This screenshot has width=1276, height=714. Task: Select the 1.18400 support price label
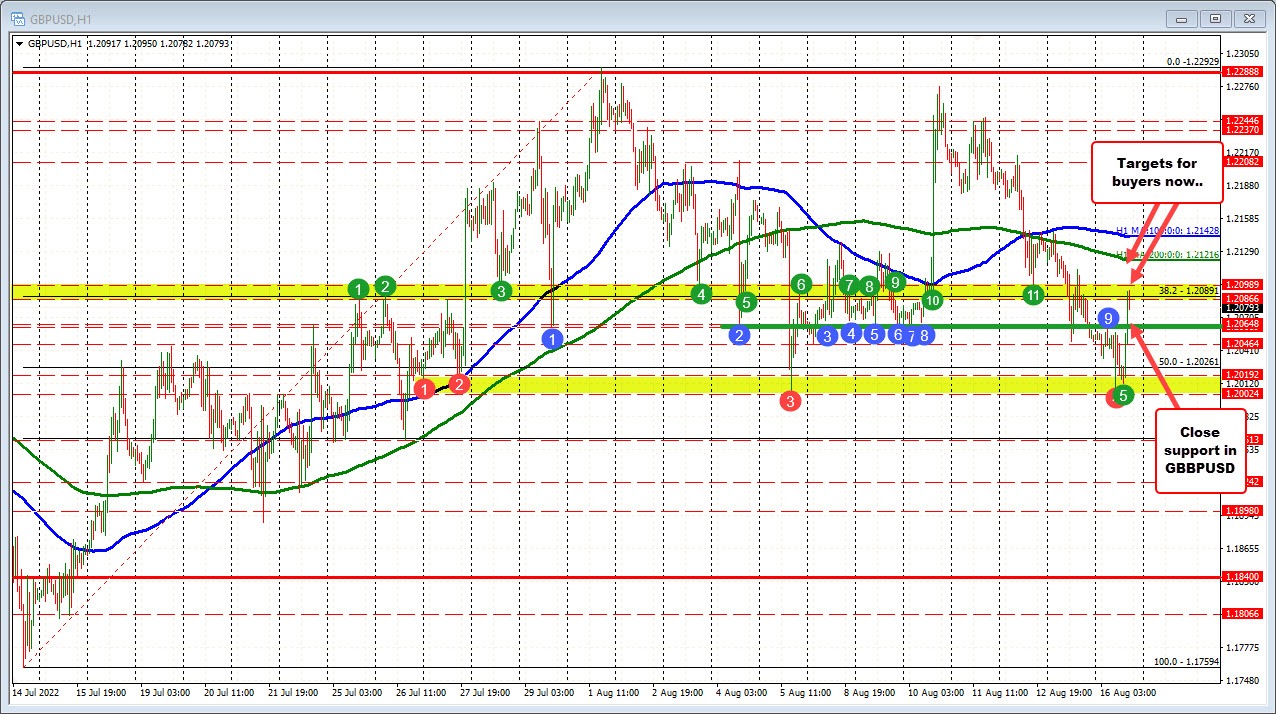[1244, 576]
